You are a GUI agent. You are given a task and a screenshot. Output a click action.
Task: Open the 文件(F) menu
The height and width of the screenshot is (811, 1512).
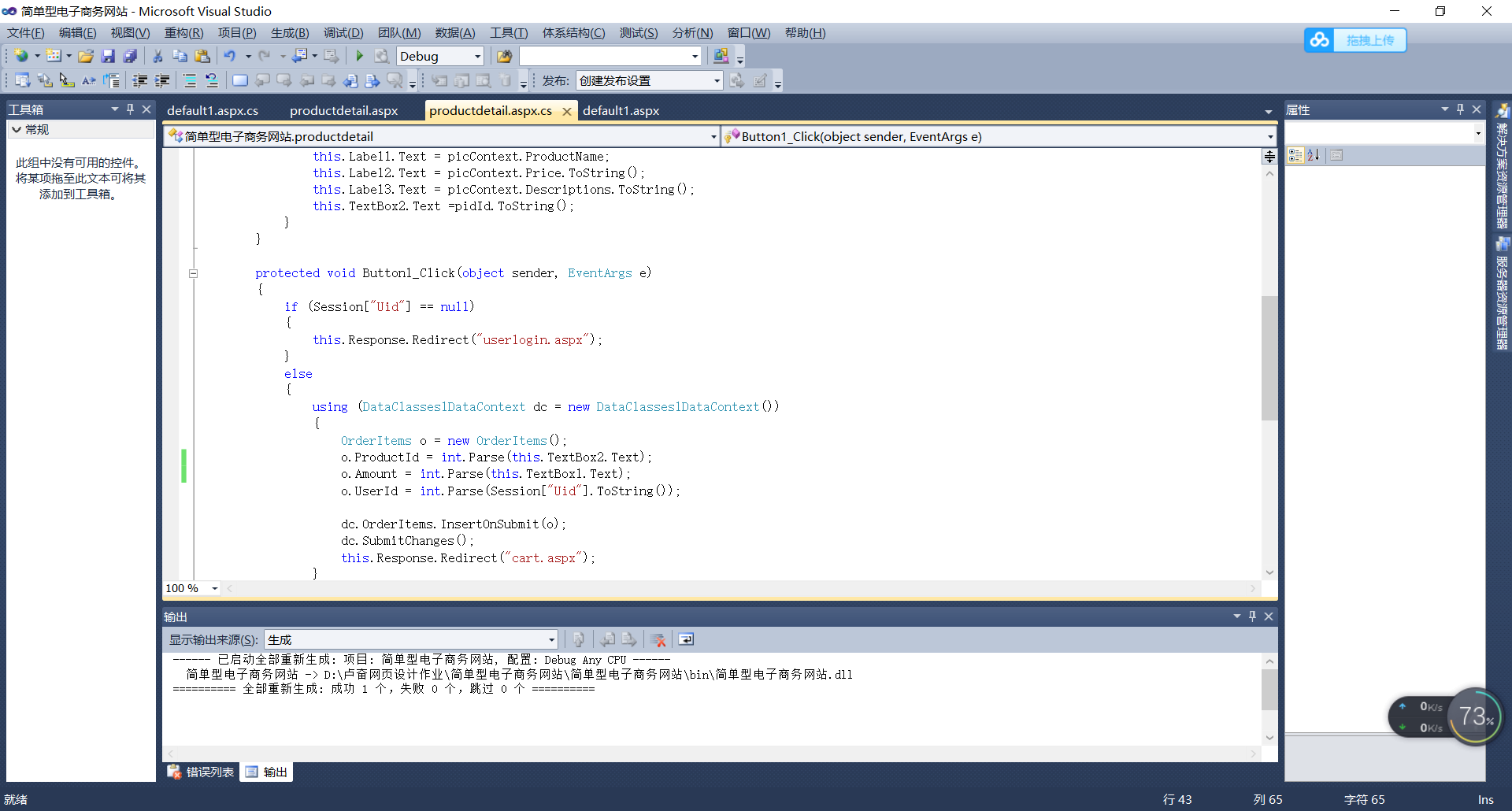point(26,33)
